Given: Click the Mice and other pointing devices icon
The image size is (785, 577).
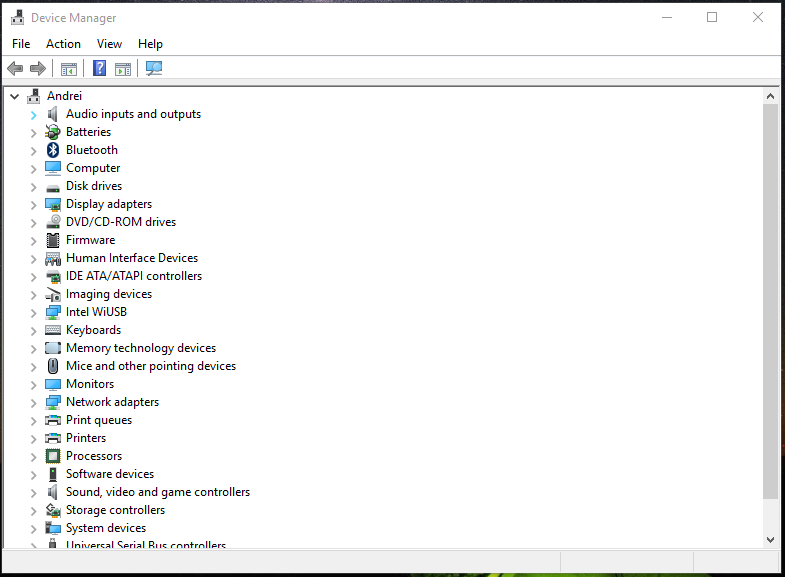Looking at the screenshot, I should [53, 366].
